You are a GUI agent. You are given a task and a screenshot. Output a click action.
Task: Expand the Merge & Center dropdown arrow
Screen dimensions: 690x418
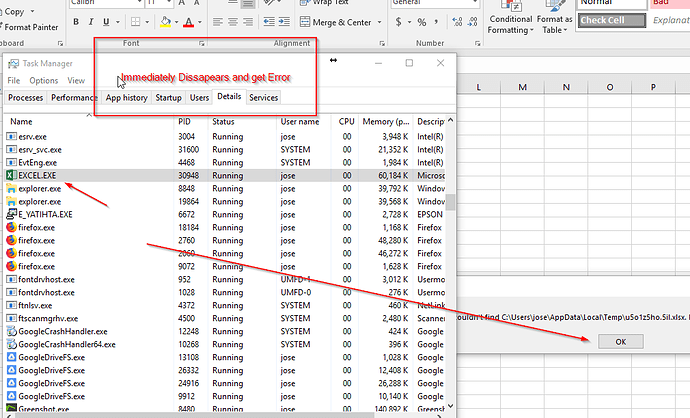tap(379, 22)
